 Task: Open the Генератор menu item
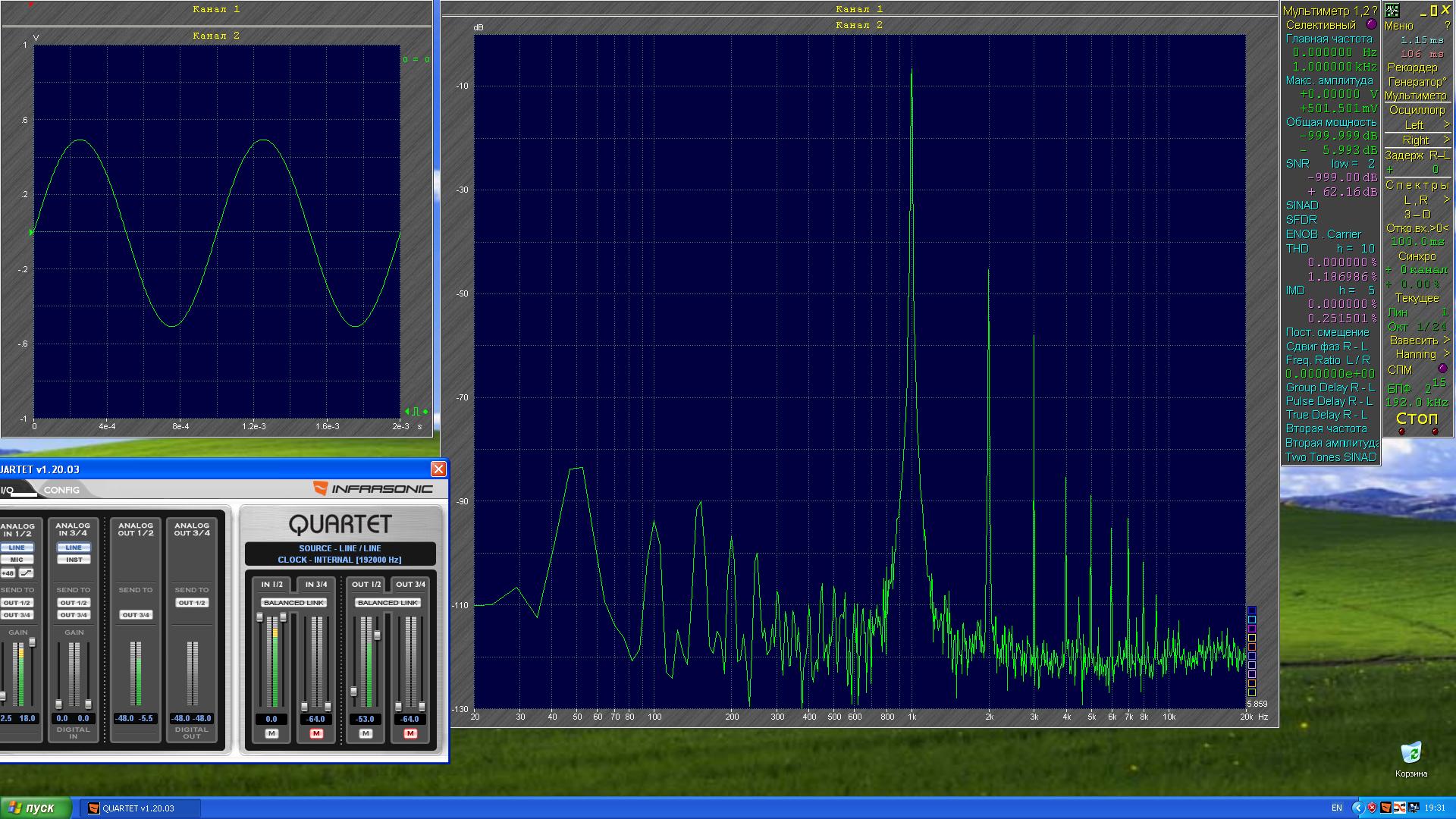[x=1417, y=82]
